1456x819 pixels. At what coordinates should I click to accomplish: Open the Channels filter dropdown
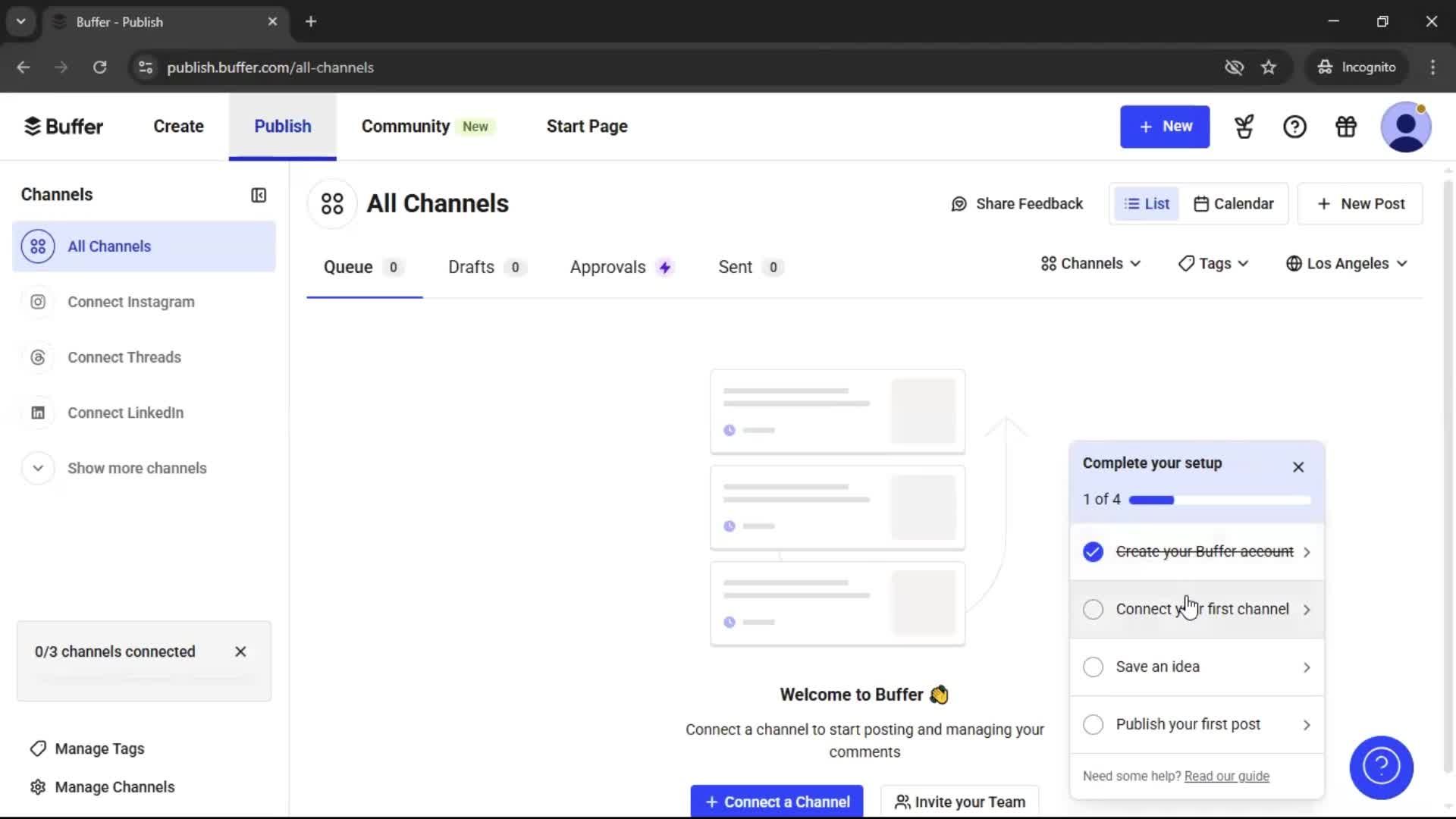[x=1089, y=263]
